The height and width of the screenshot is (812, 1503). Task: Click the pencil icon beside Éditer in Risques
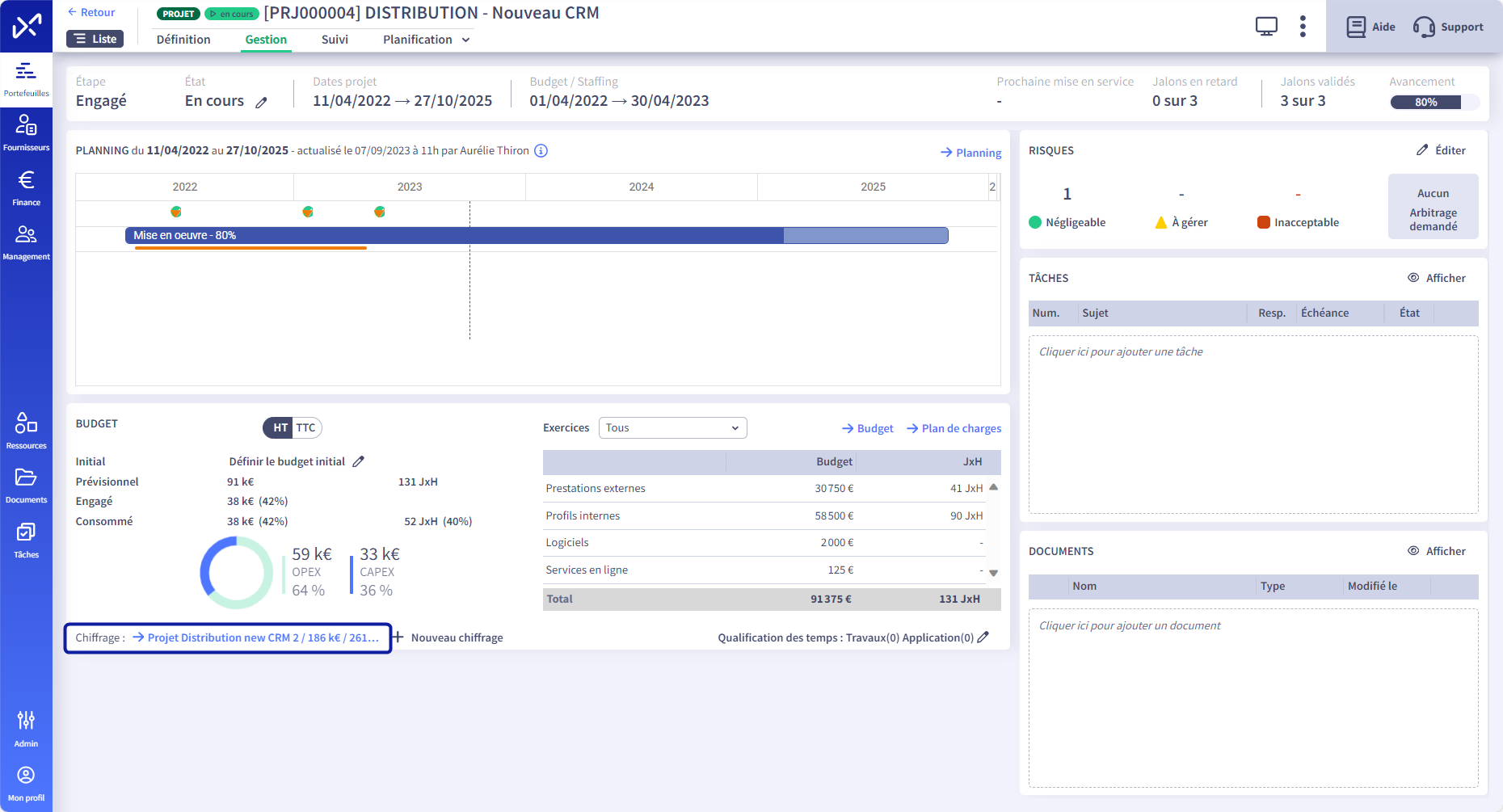click(1422, 150)
